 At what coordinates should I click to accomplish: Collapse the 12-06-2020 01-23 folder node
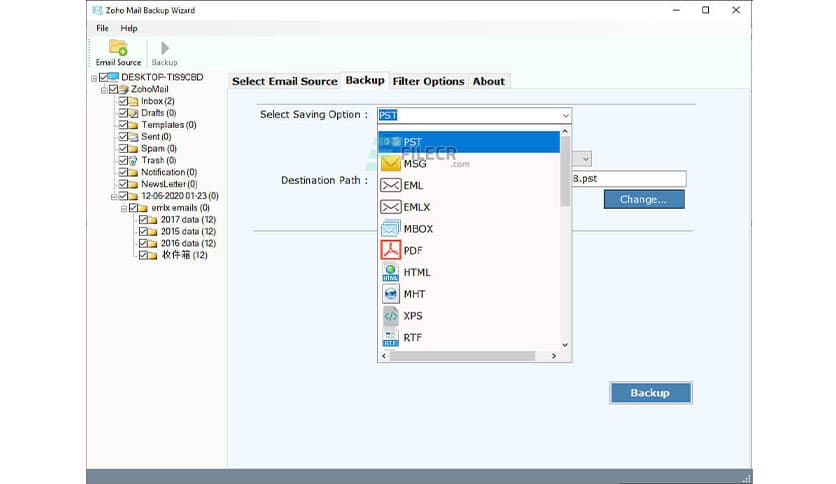(114, 197)
